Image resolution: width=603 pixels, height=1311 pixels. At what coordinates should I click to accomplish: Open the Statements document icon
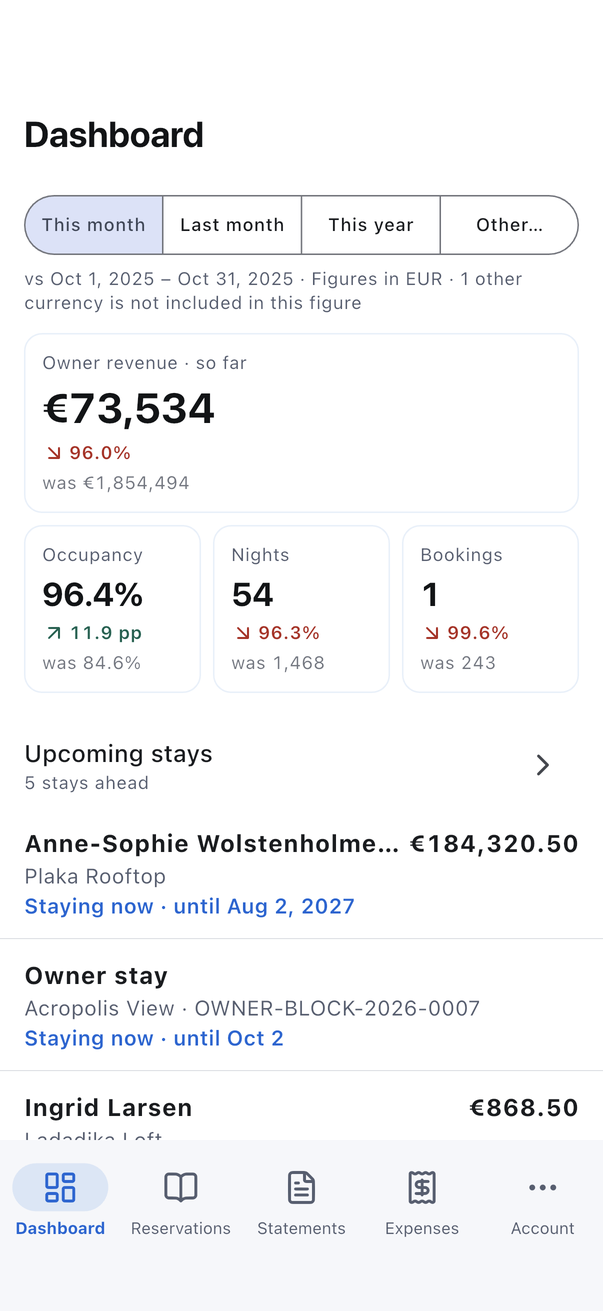pos(301,1187)
